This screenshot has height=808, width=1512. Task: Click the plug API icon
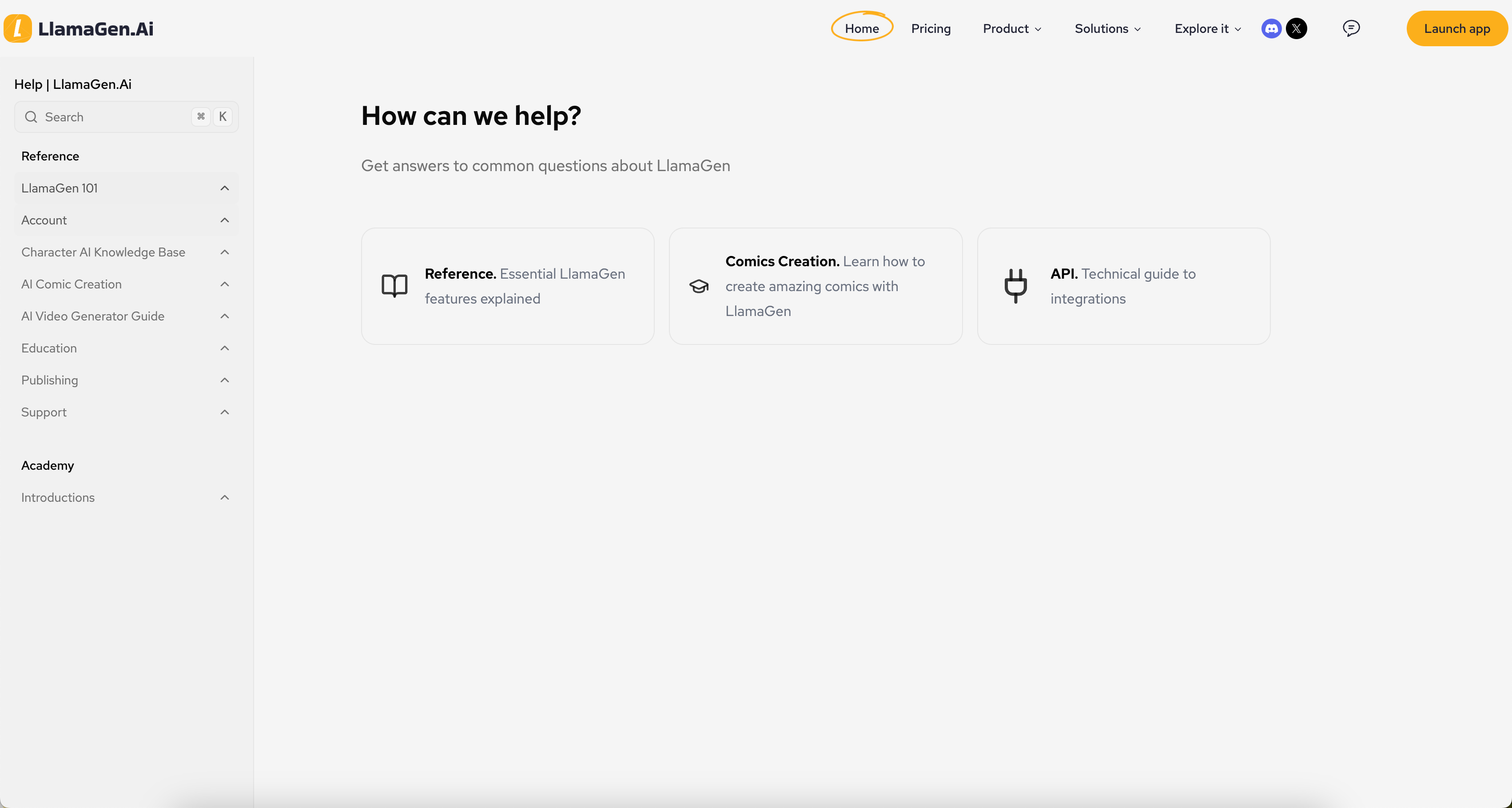[x=1015, y=286]
